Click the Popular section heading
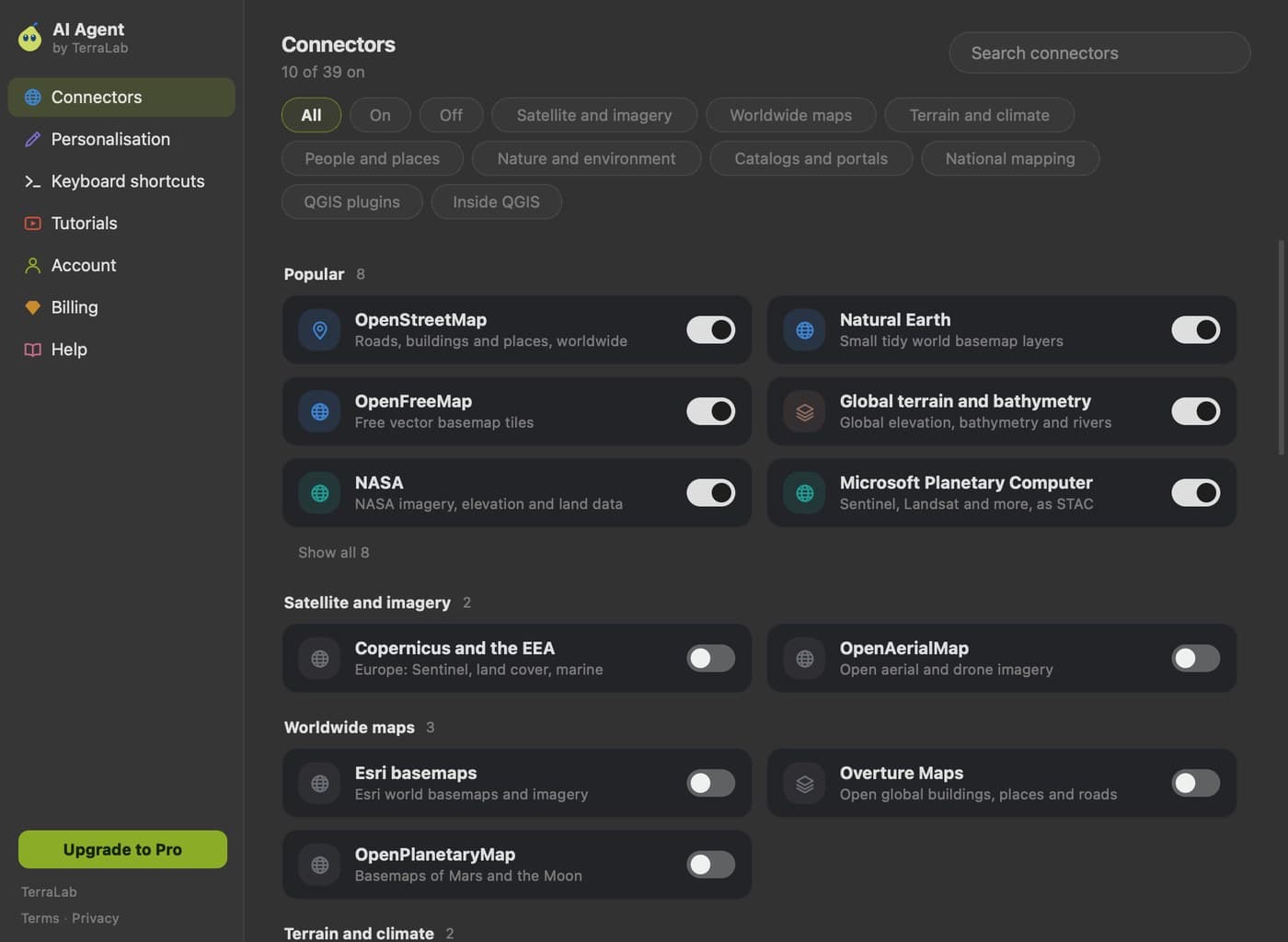Viewport: 1288px width, 942px height. pyautogui.click(x=314, y=274)
